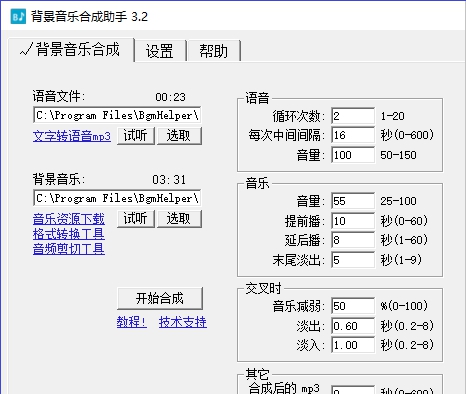Click 试听 button for 背景音乐
The image size is (466, 394).
coord(136,219)
